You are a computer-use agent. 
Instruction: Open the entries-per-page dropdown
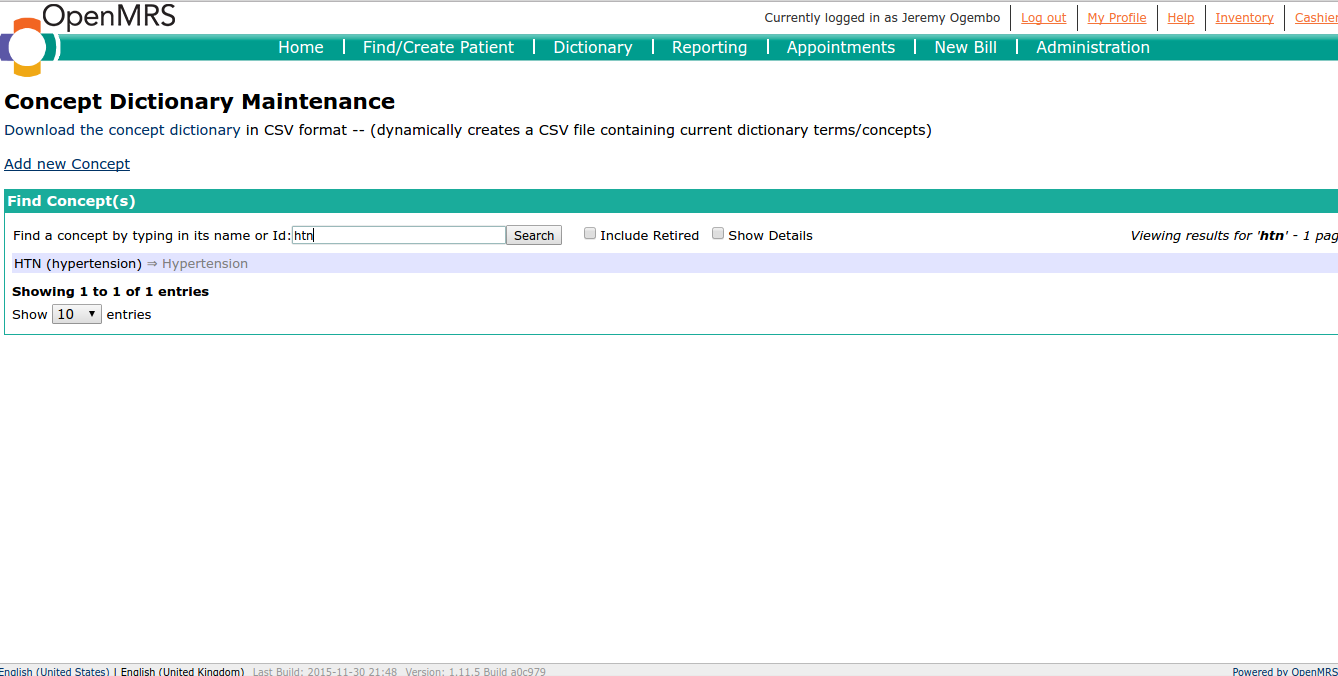(77, 314)
